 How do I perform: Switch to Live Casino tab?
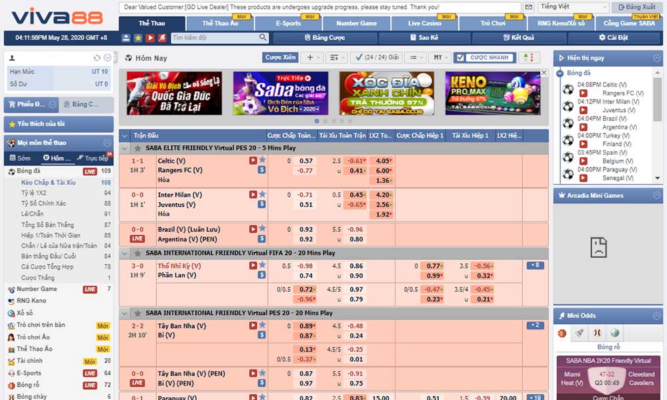coord(425,23)
